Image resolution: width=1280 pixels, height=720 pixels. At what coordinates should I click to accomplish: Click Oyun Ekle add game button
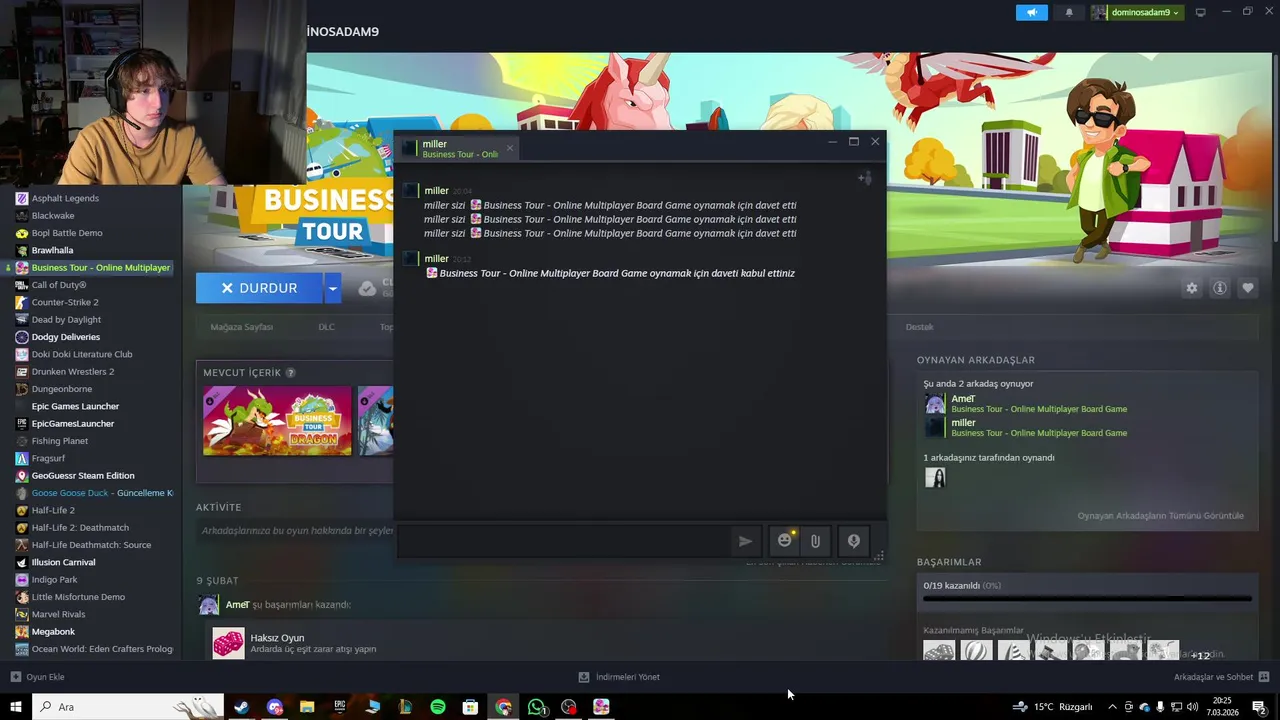(x=37, y=677)
